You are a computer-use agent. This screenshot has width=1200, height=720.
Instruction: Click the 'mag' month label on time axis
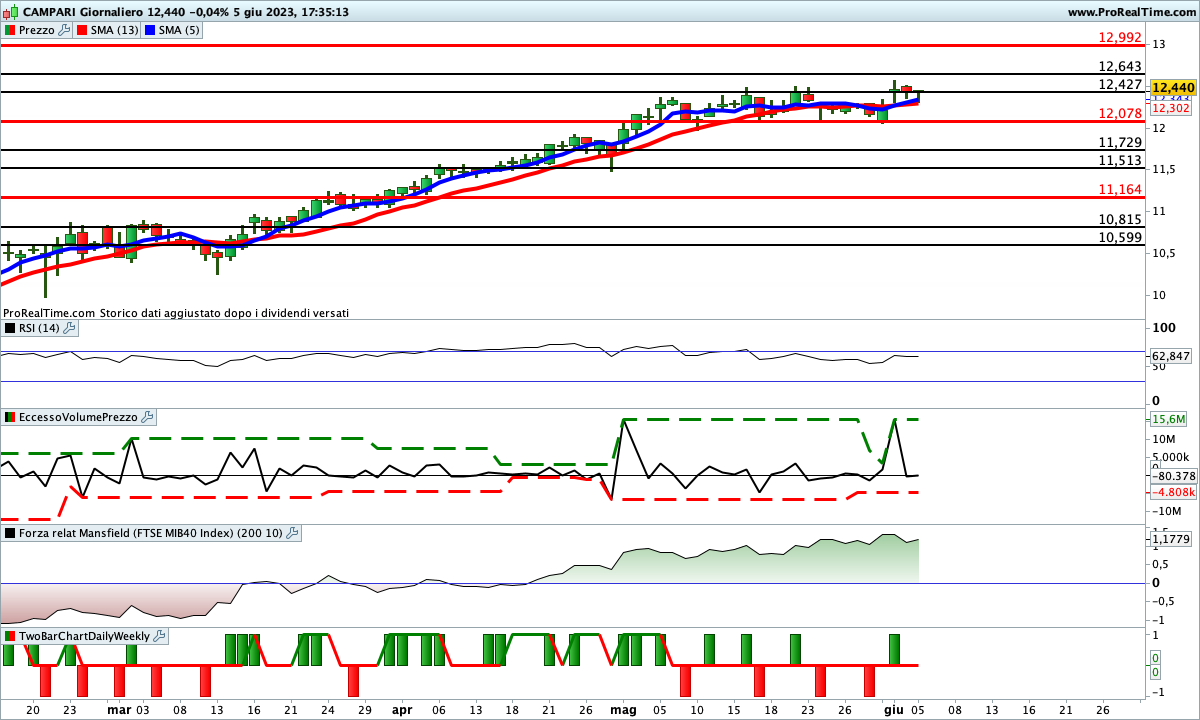pos(623,709)
